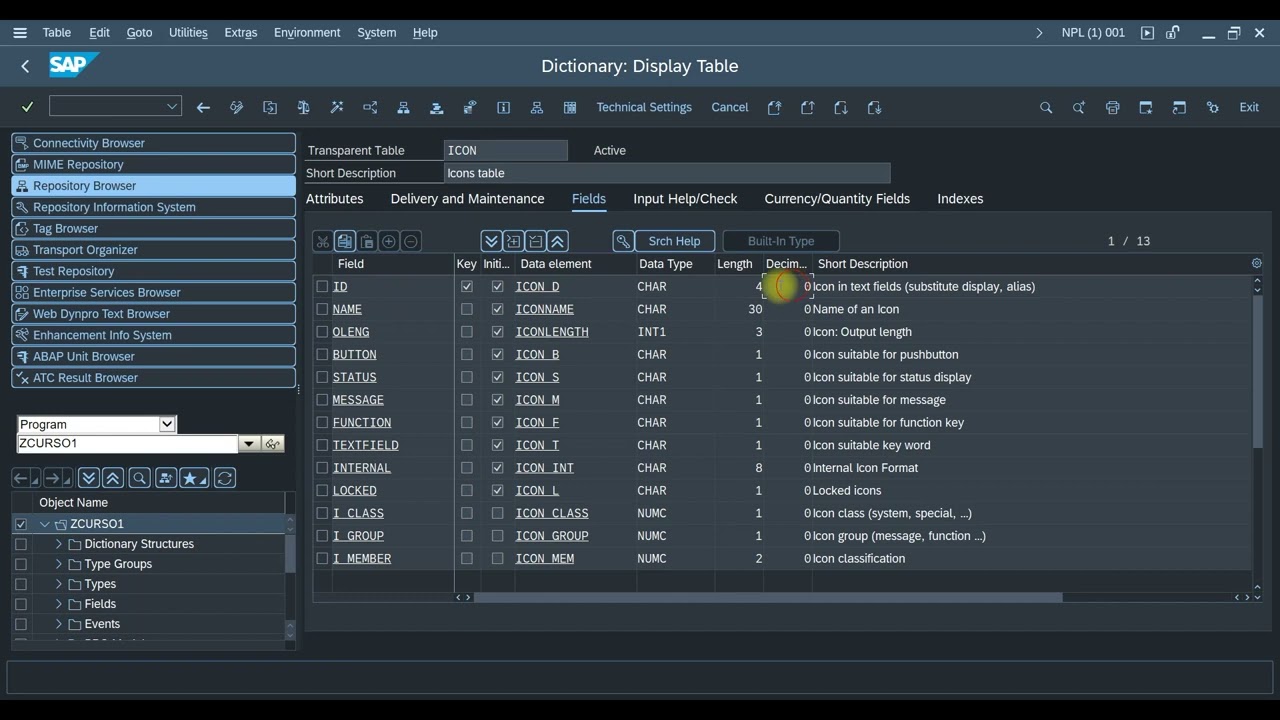This screenshot has width=1280, height=720.
Task: Expand the Dictionary Structures tree node
Action: pyautogui.click(x=59, y=544)
